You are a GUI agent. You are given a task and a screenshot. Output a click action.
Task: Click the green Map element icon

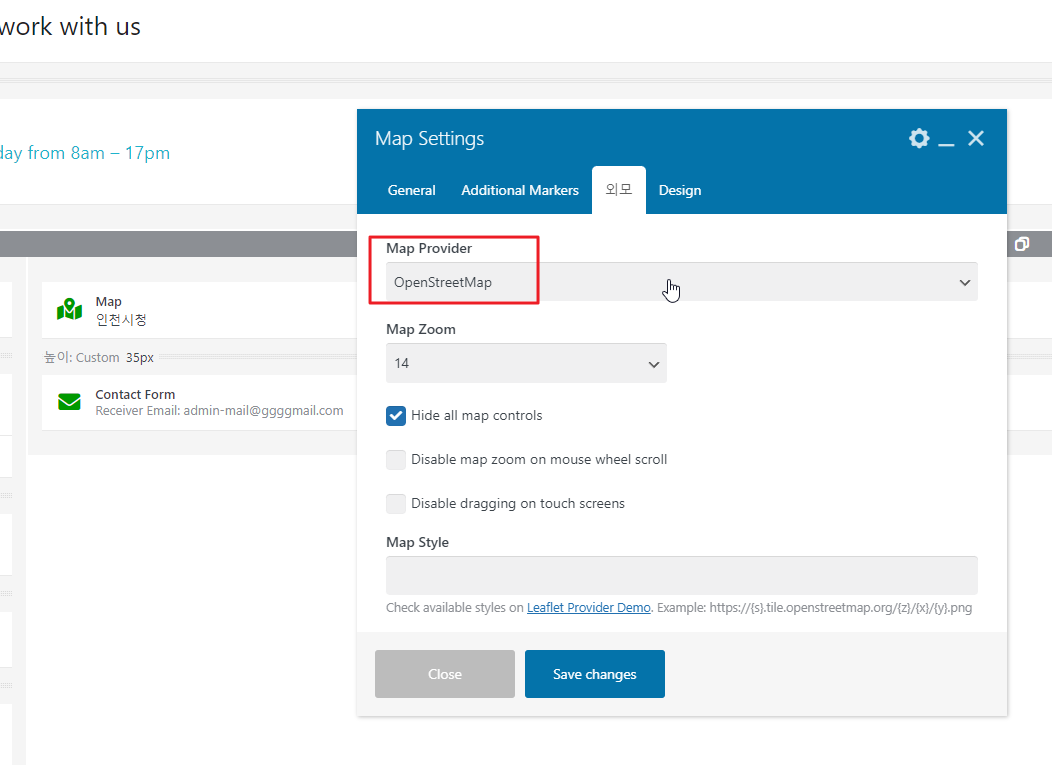point(70,309)
